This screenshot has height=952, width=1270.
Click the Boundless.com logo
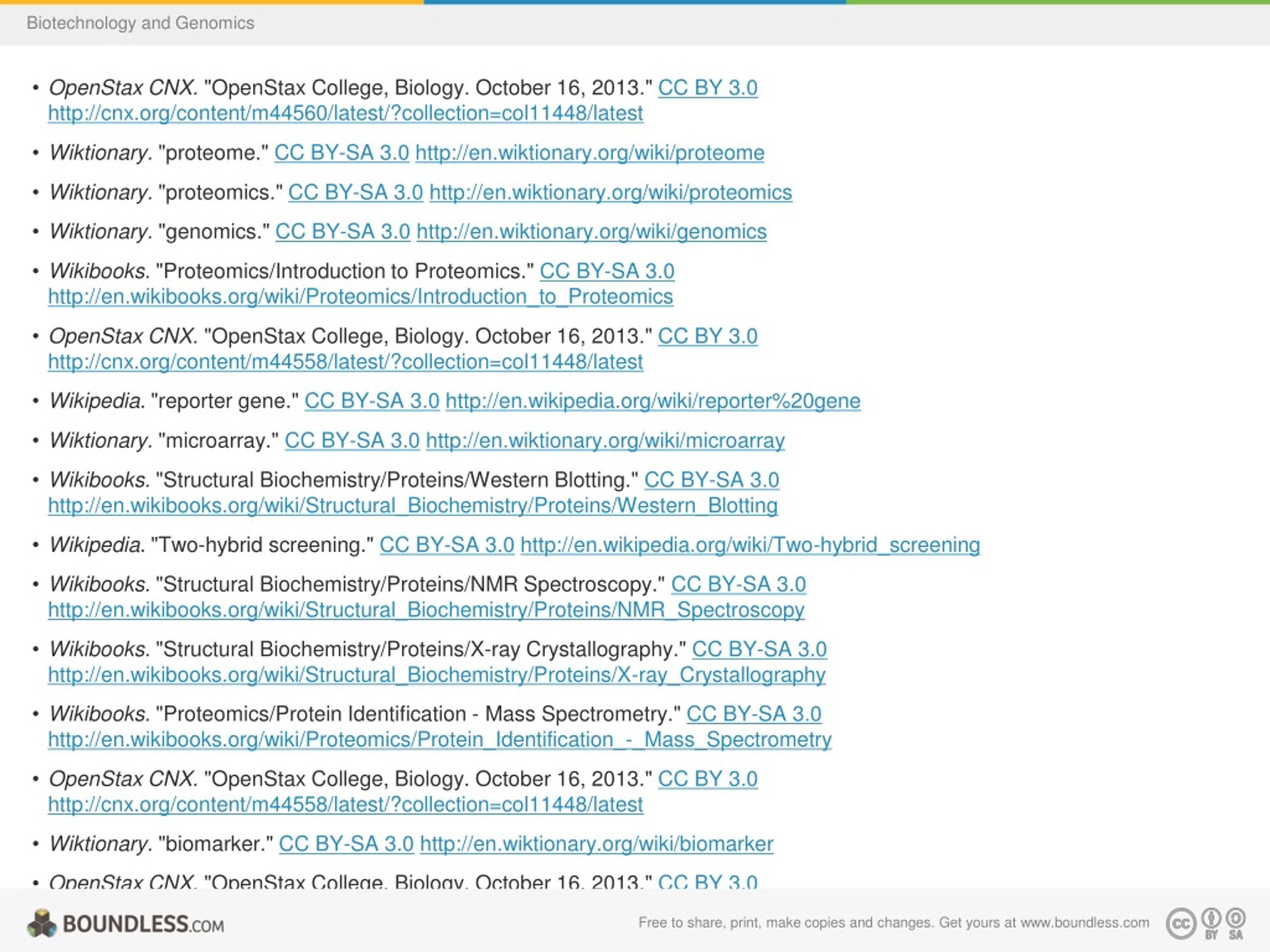pyautogui.click(x=125, y=923)
